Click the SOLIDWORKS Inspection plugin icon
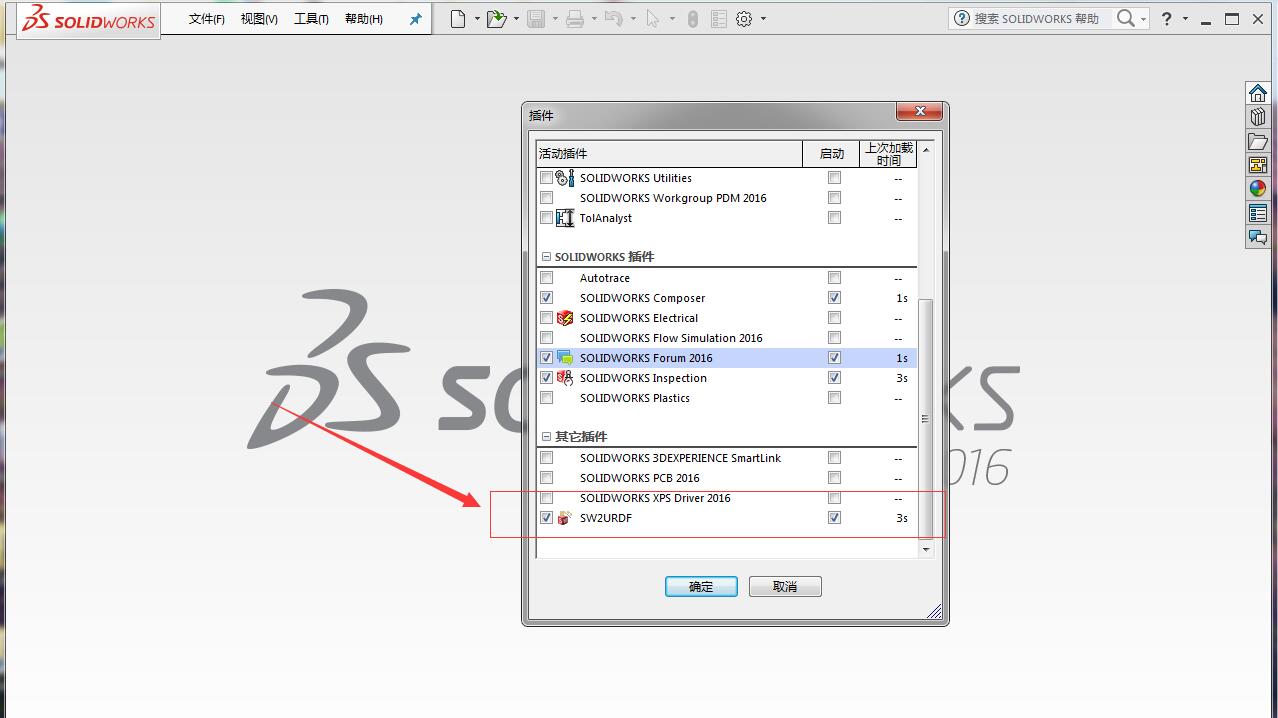This screenshot has height=718, width=1278. coord(565,378)
